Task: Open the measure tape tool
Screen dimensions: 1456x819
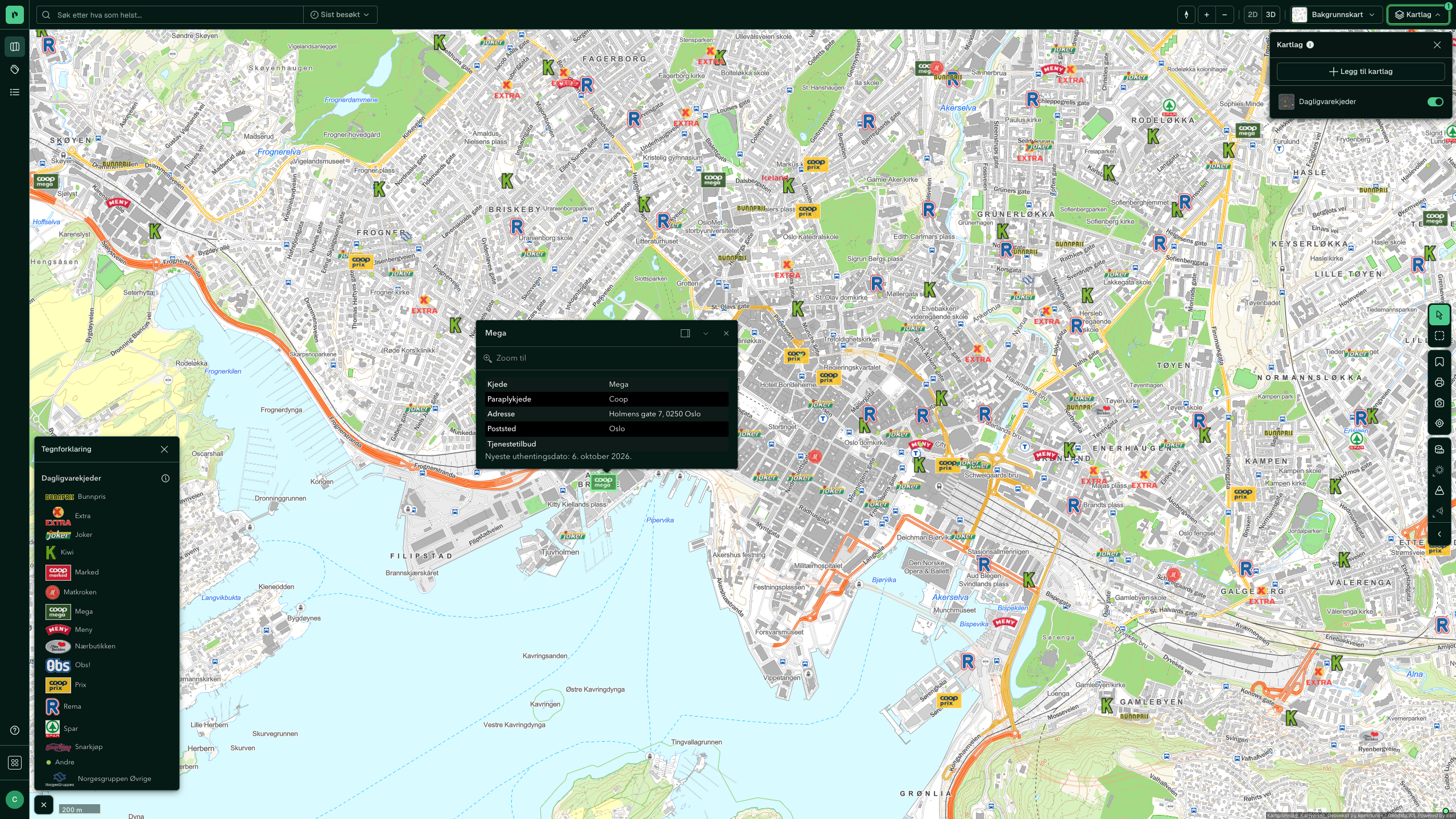Action: point(1439,449)
